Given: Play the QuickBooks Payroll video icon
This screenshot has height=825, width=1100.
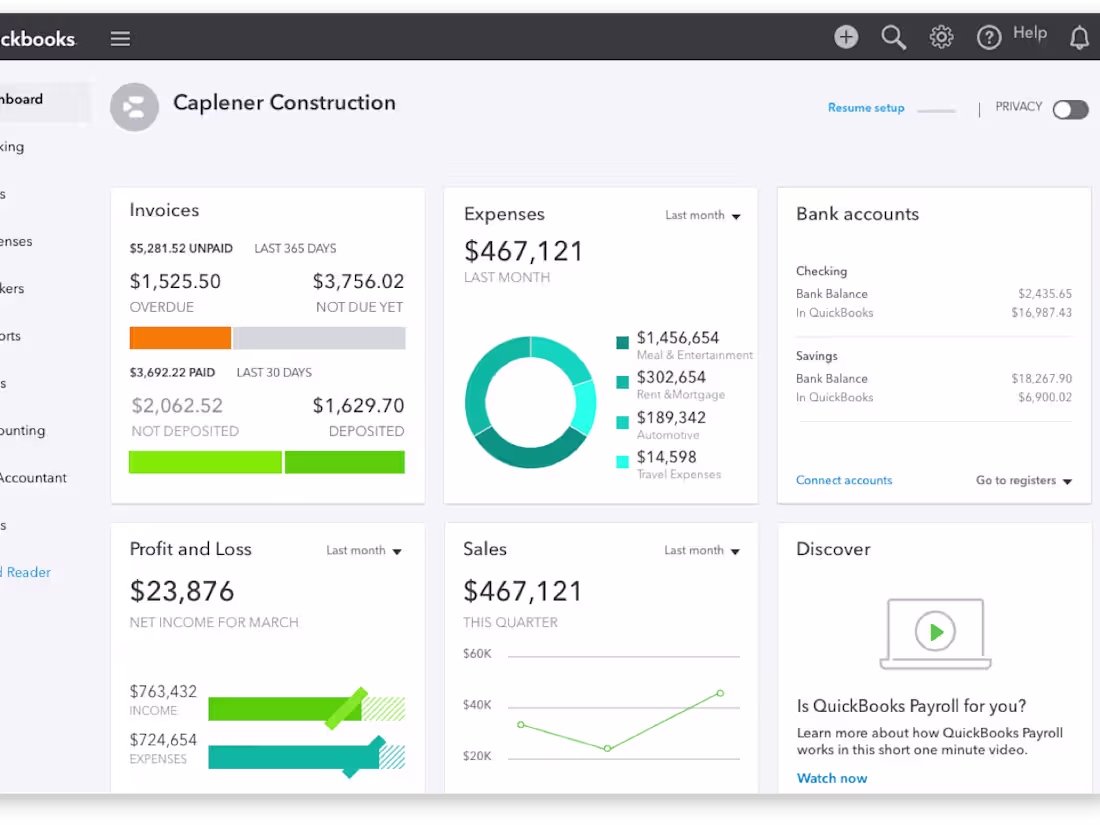Looking at the screenshot, I should tap(935, 632).
